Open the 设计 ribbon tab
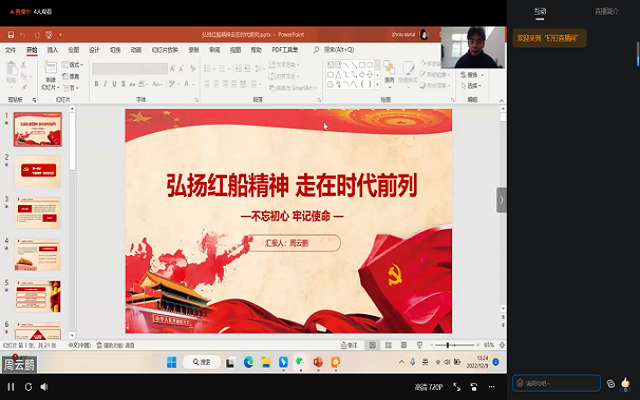Screen dimensions: 640x400 coord(94,50)
